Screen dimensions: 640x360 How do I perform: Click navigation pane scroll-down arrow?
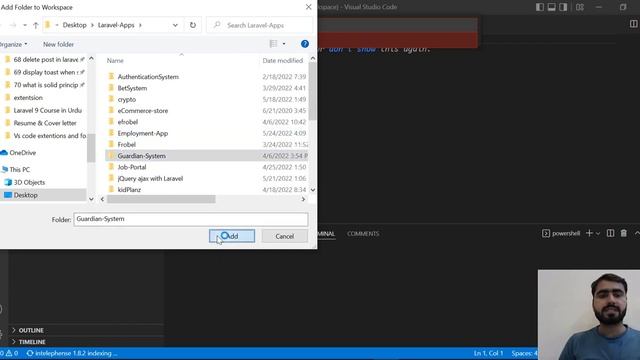tap(91, 199)
